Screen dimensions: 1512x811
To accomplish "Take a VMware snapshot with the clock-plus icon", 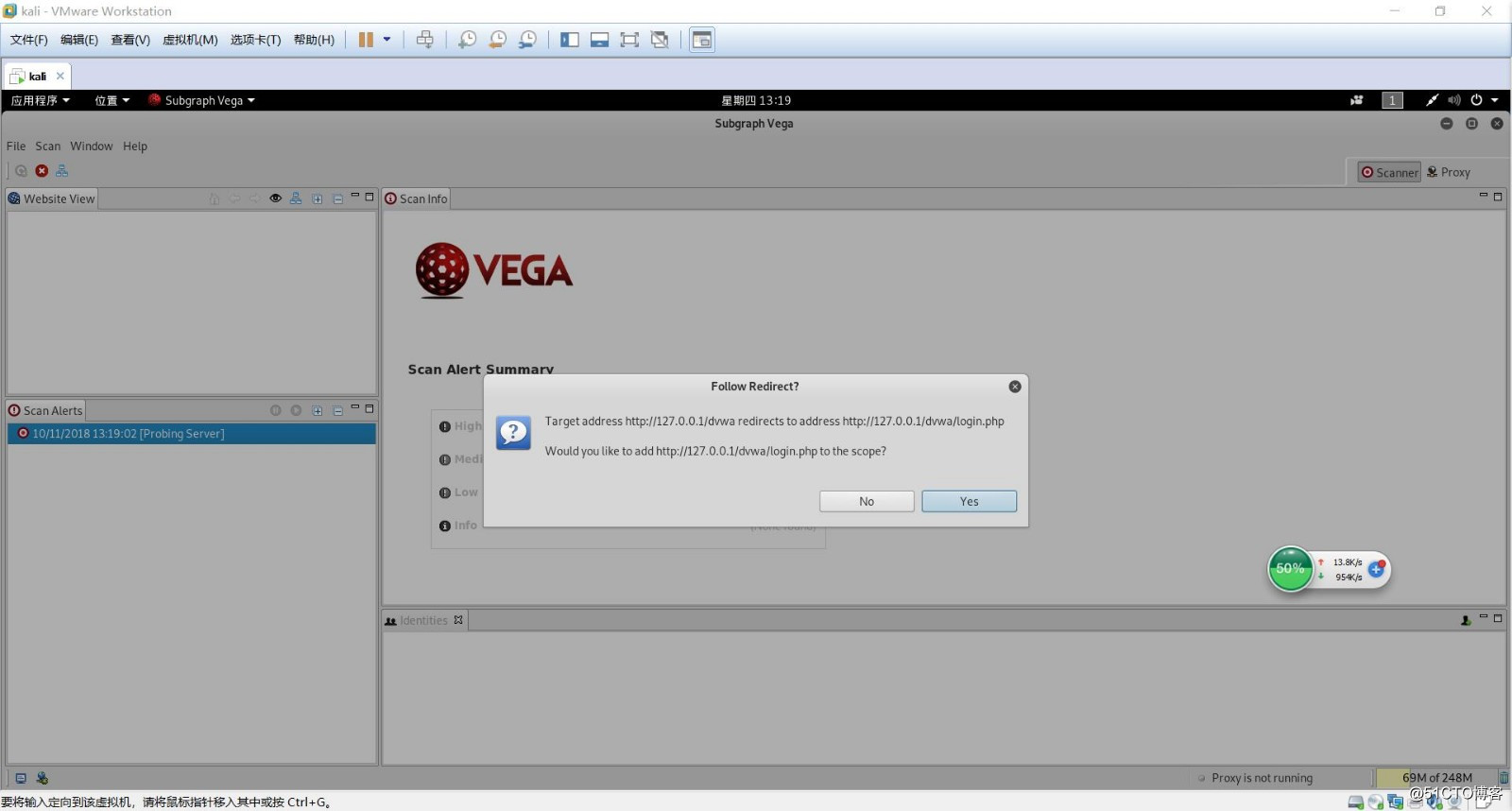I will pyautogui.click(x=467, y=40).
